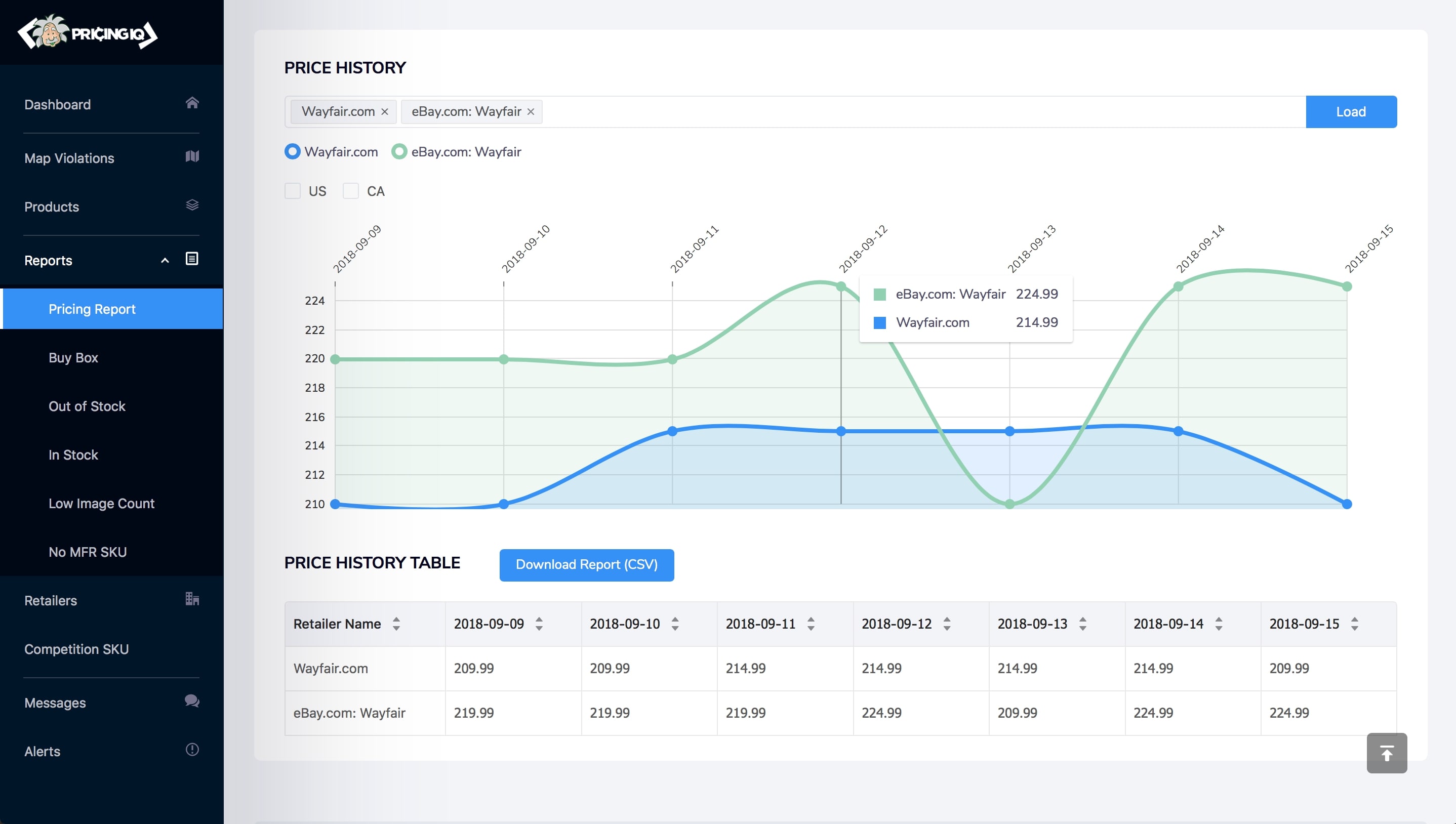The height and width of the screenshot is (824, 1456).
Task: Click eBay 209.99 cell under 2018-09-13
Action: point(1057,713)
